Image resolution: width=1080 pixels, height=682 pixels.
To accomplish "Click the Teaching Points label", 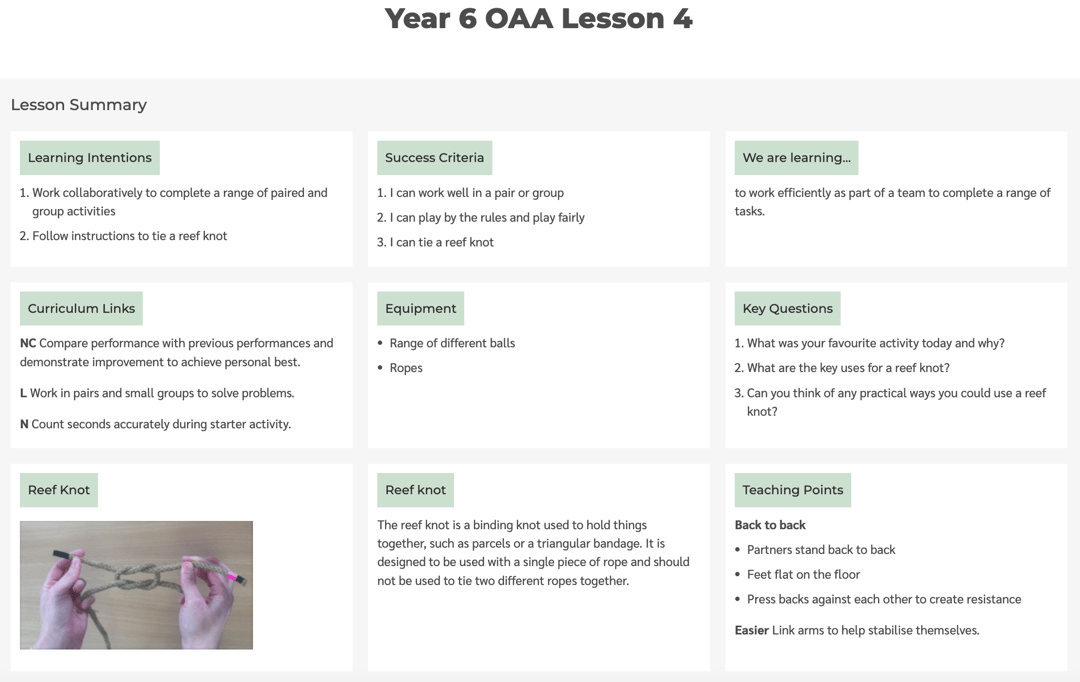I will (x=792, y=490).
